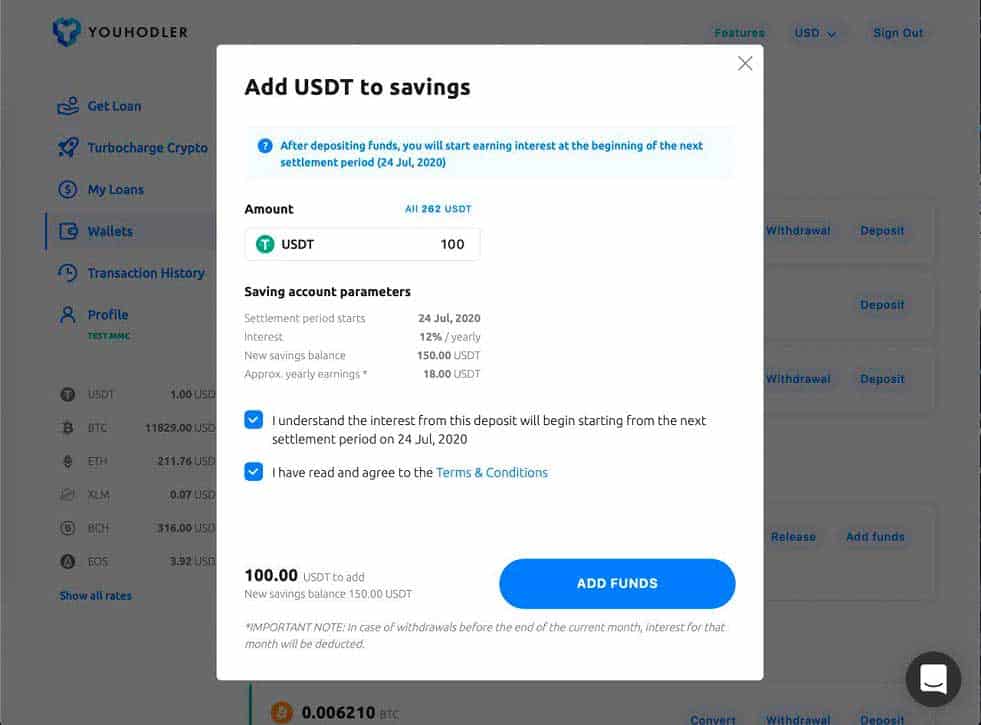Click Sign Out in the header

pos(898,33)
